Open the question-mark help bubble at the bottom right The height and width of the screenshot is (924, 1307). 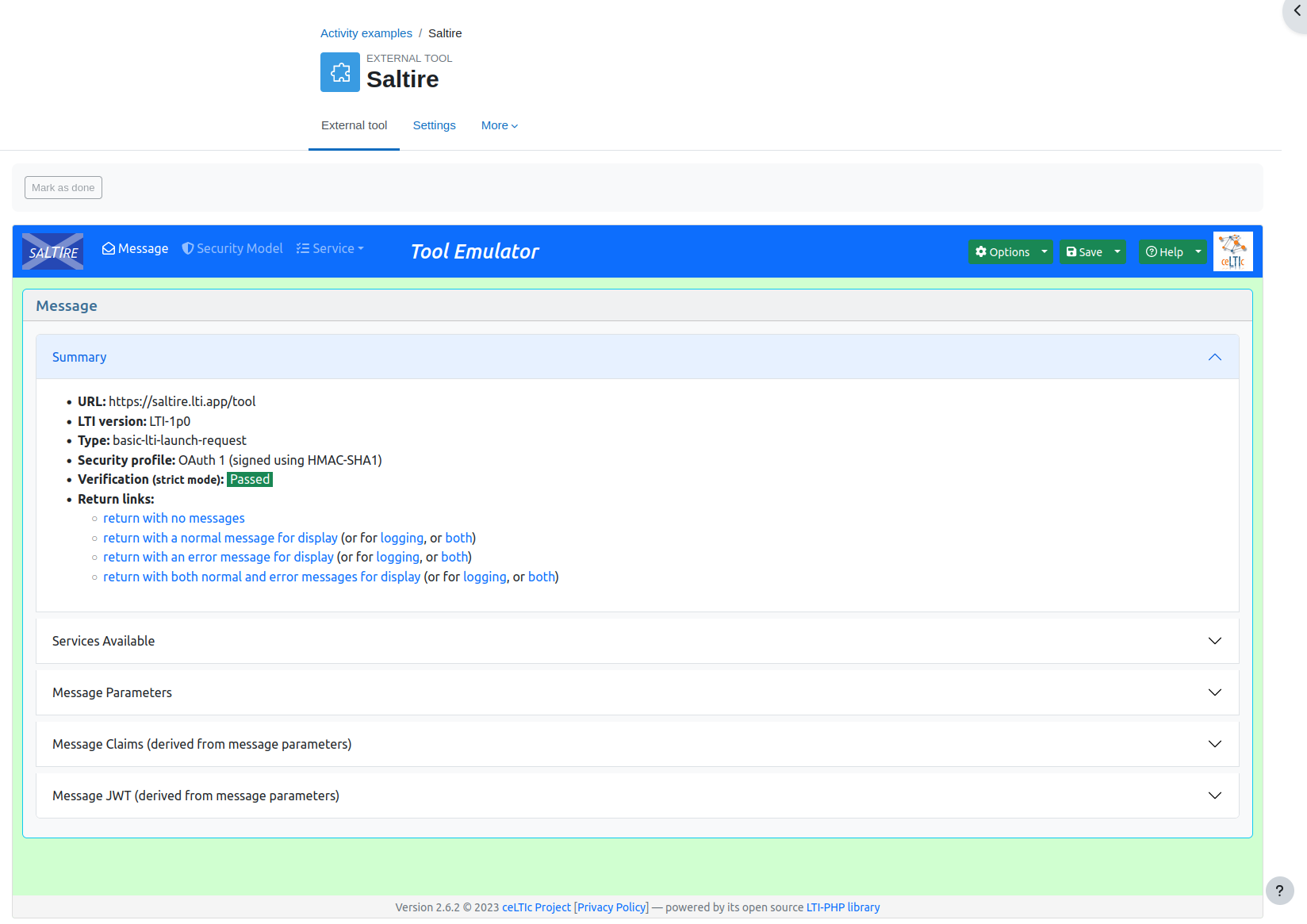pyautogui.click(x=1279, y=891)
